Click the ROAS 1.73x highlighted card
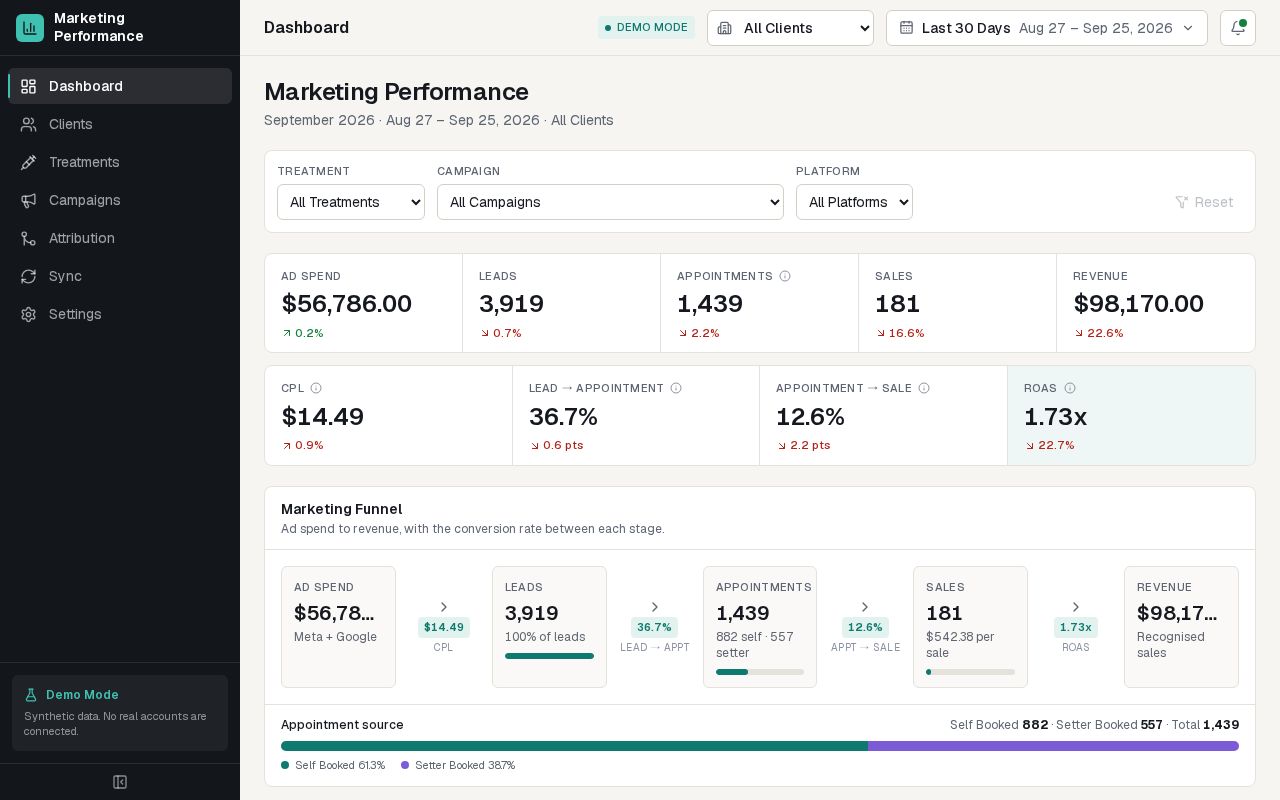Image resolution: width=1280 pixels, height=800 pixels. coord(1131,415)
